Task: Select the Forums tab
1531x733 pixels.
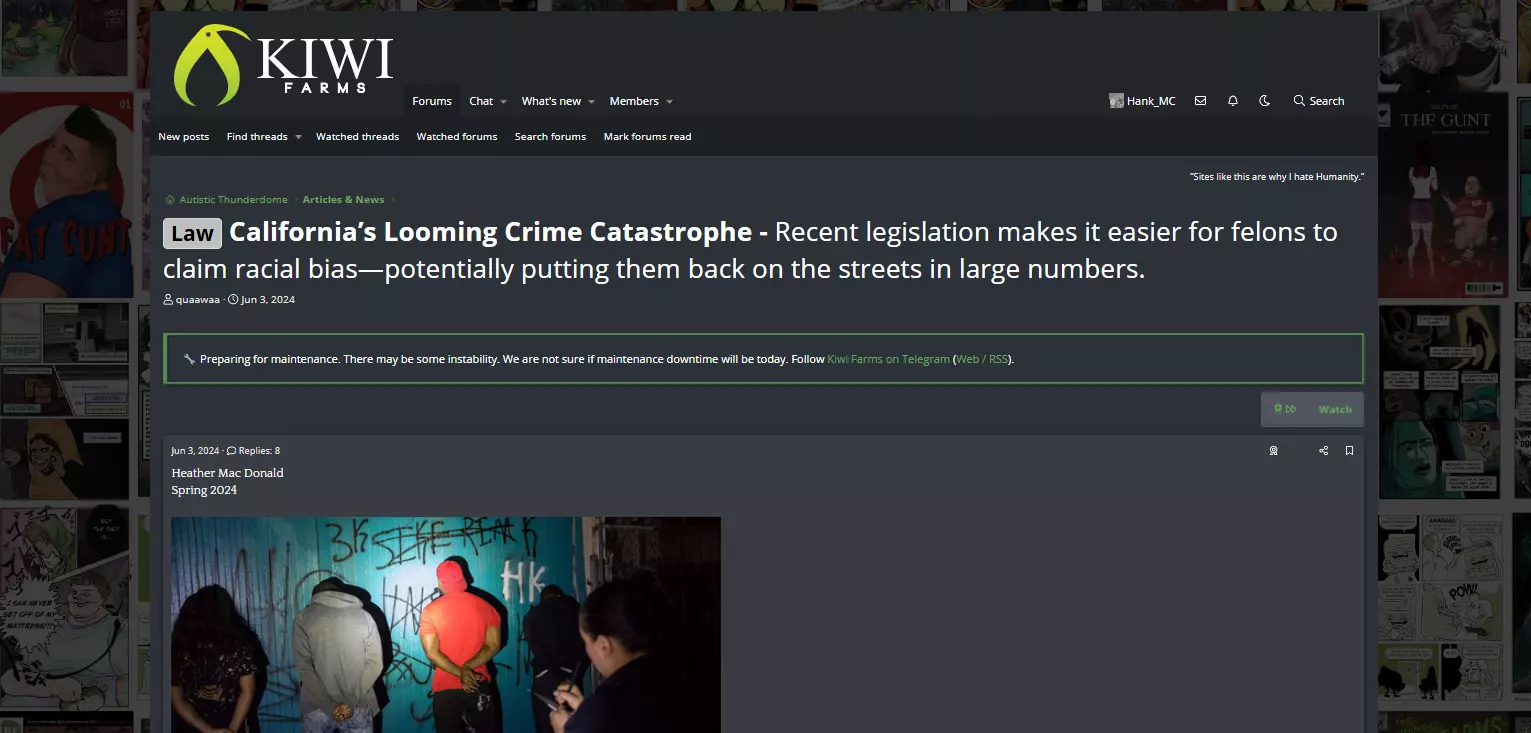Action: pyautogui.click(x=432, y=101)
